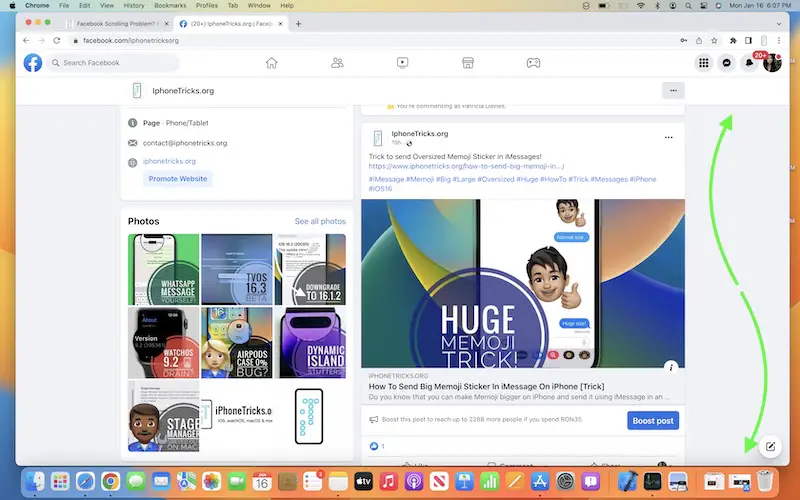
Task: Click the Promote Website button
Action: click(x=178, y=179)
